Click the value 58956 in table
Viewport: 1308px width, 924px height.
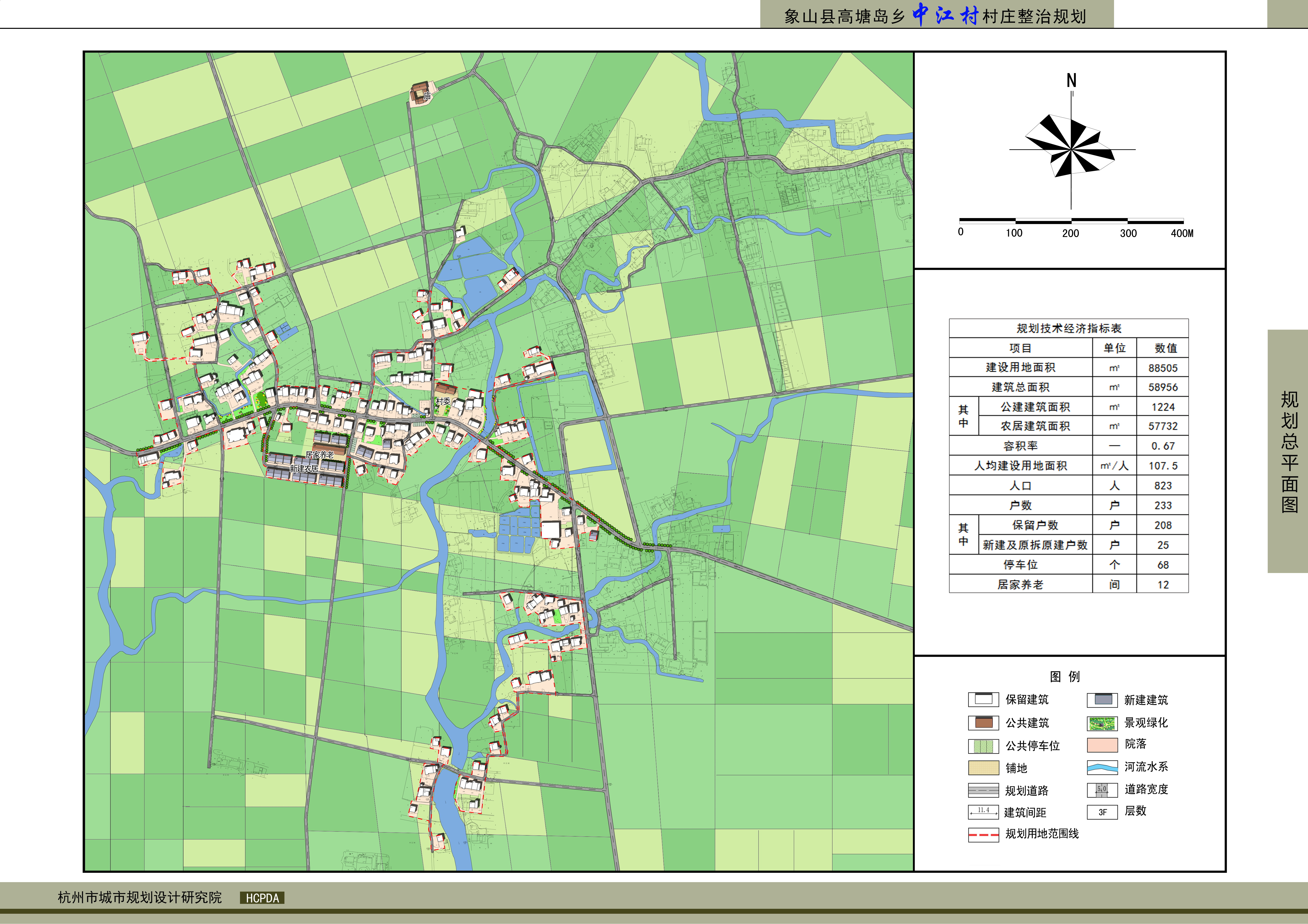[x=1163, y=387]
